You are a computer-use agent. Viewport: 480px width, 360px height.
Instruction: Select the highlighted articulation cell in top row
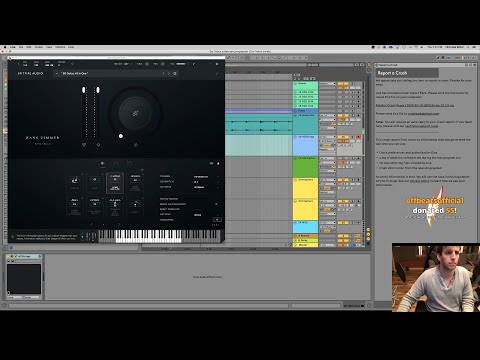click(x=115, y=183)
